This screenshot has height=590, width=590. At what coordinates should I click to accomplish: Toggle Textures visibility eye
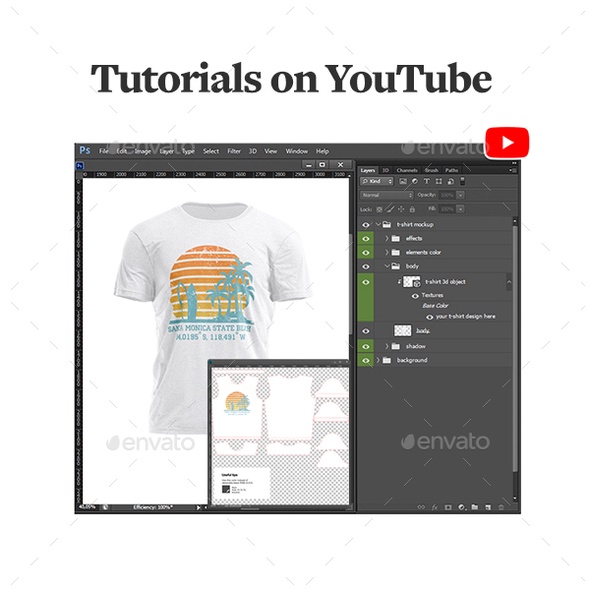click(x=415, y=296)
